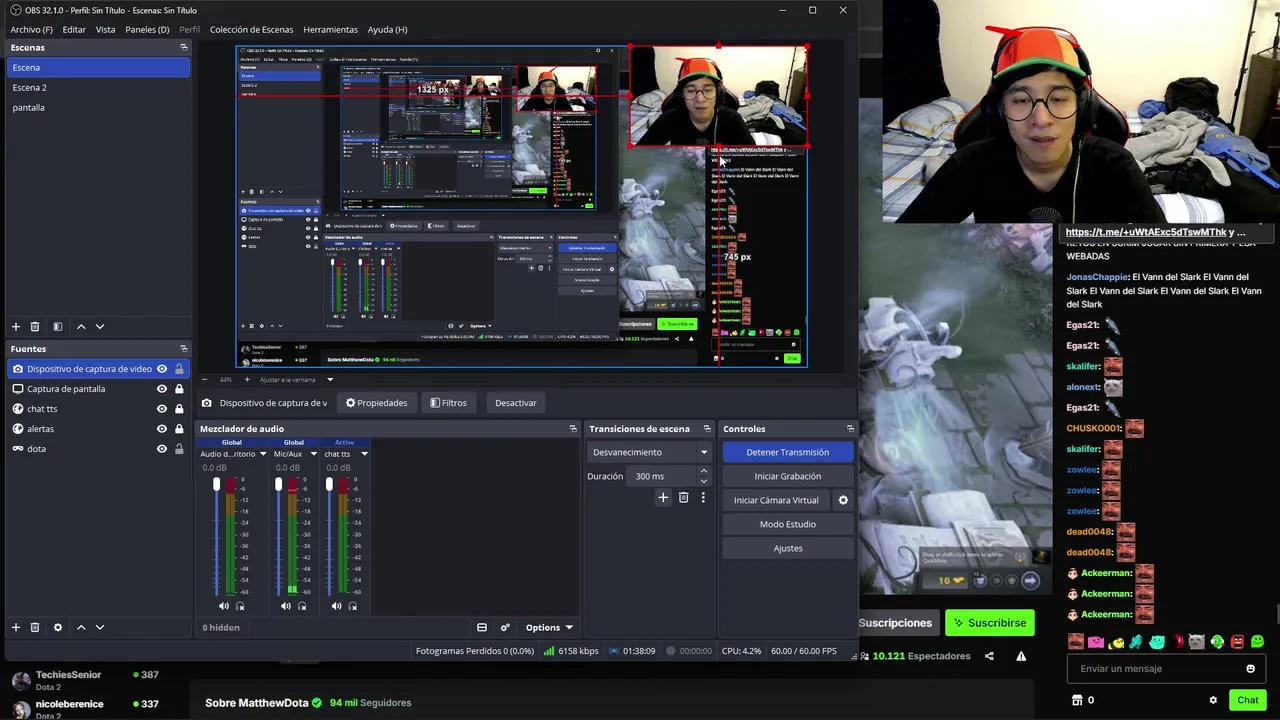Add a scene transition with plus icon
Image resolution: width=1280 pixels, height=720 pixels.
pyautogui.click(x=663, y=497)
